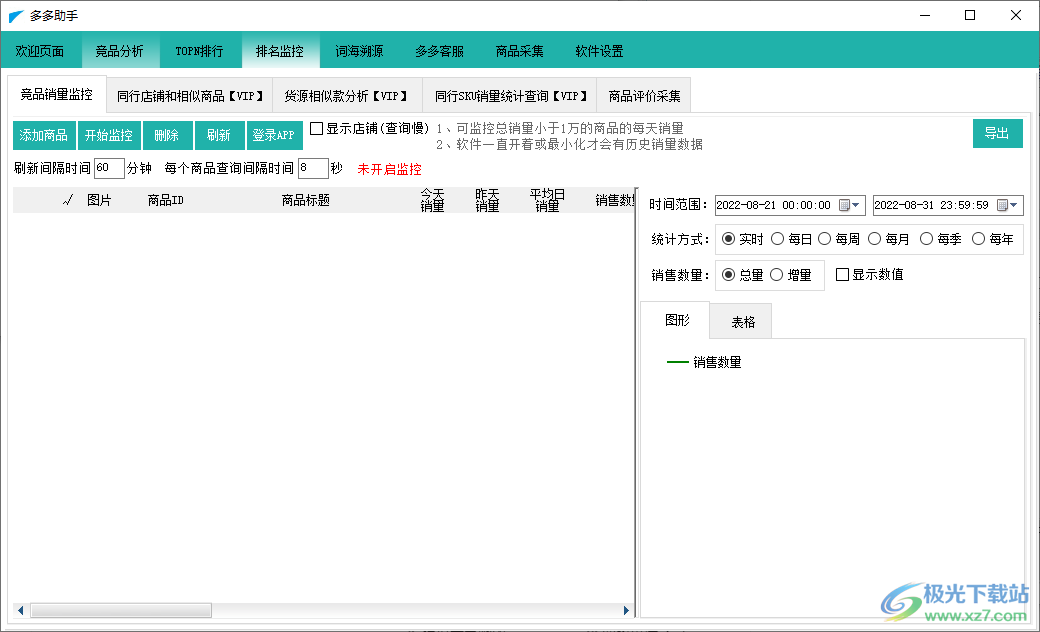Open start date calendar dropdown

[x=850, y=205]
